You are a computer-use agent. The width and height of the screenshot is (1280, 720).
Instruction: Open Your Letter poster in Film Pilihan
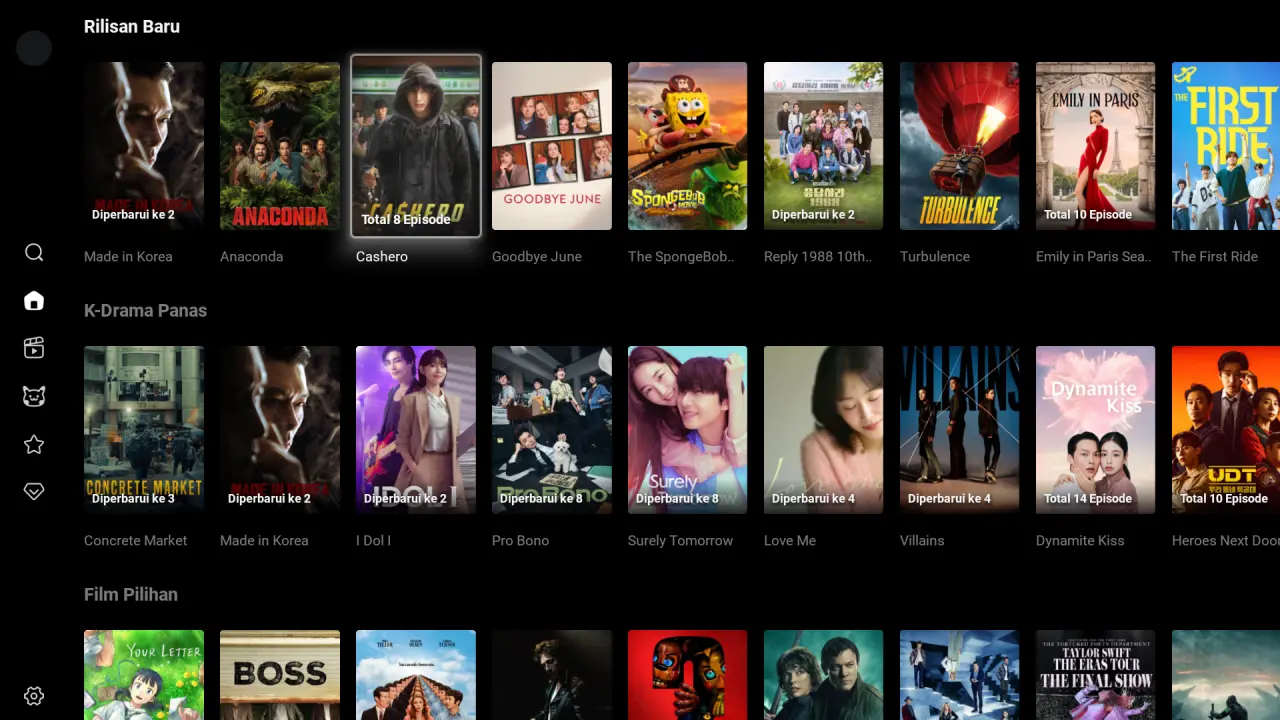[x=144, y=675]
